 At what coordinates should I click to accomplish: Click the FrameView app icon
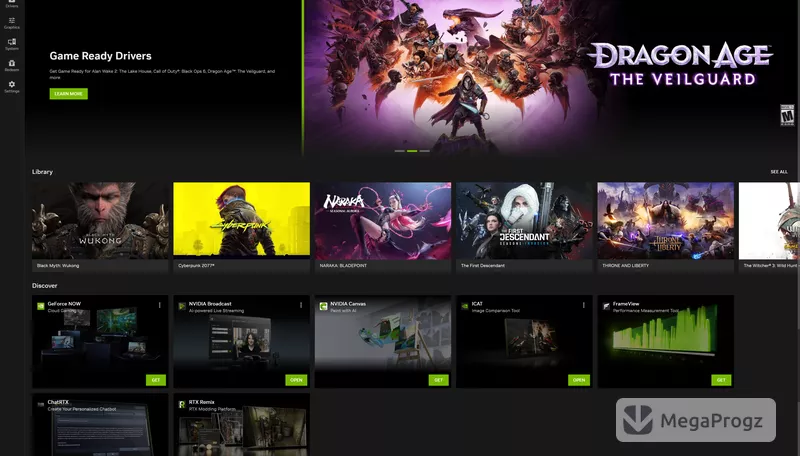coord(606,306)
